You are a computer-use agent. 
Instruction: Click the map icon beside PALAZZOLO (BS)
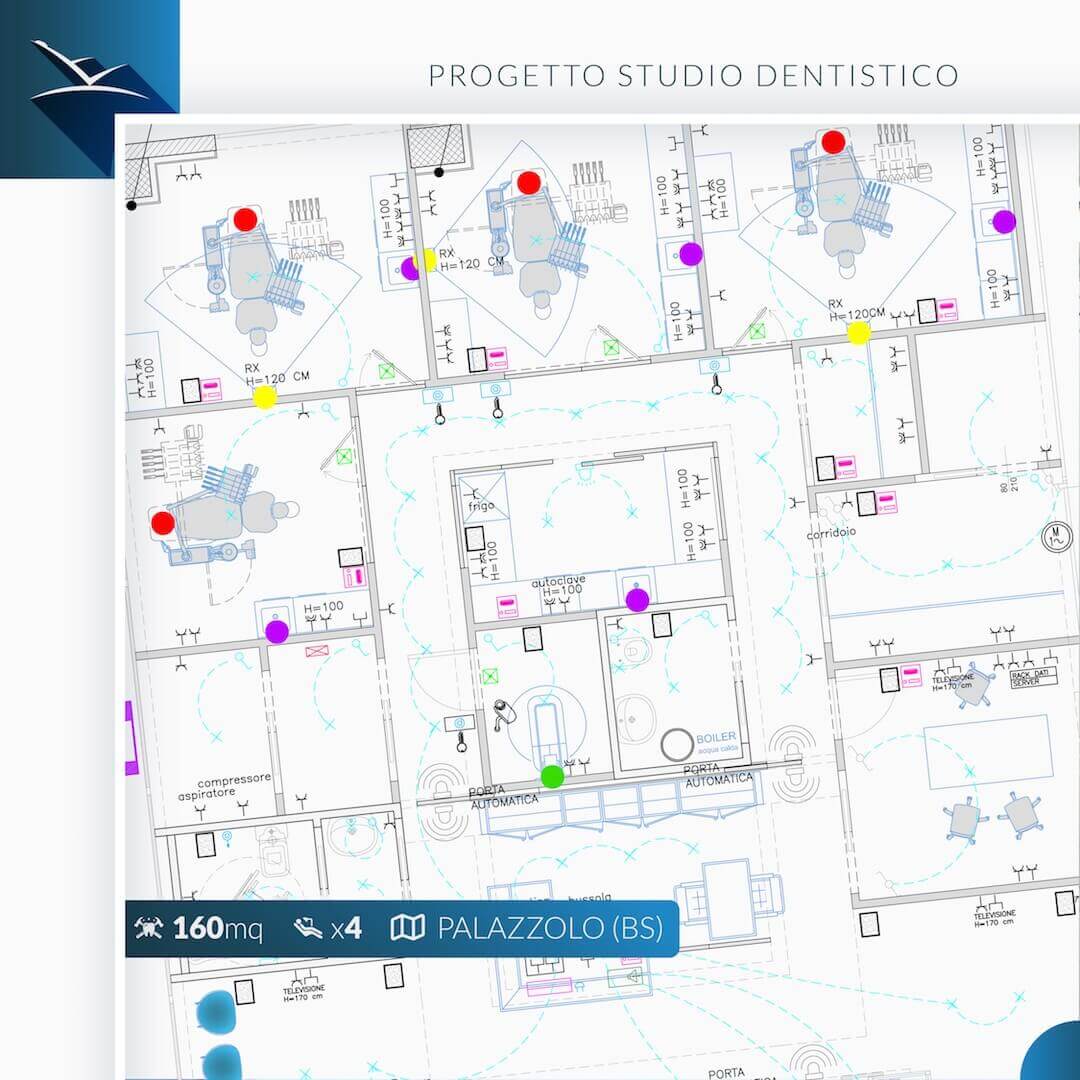pyautogui.click(x=407, y=928)
